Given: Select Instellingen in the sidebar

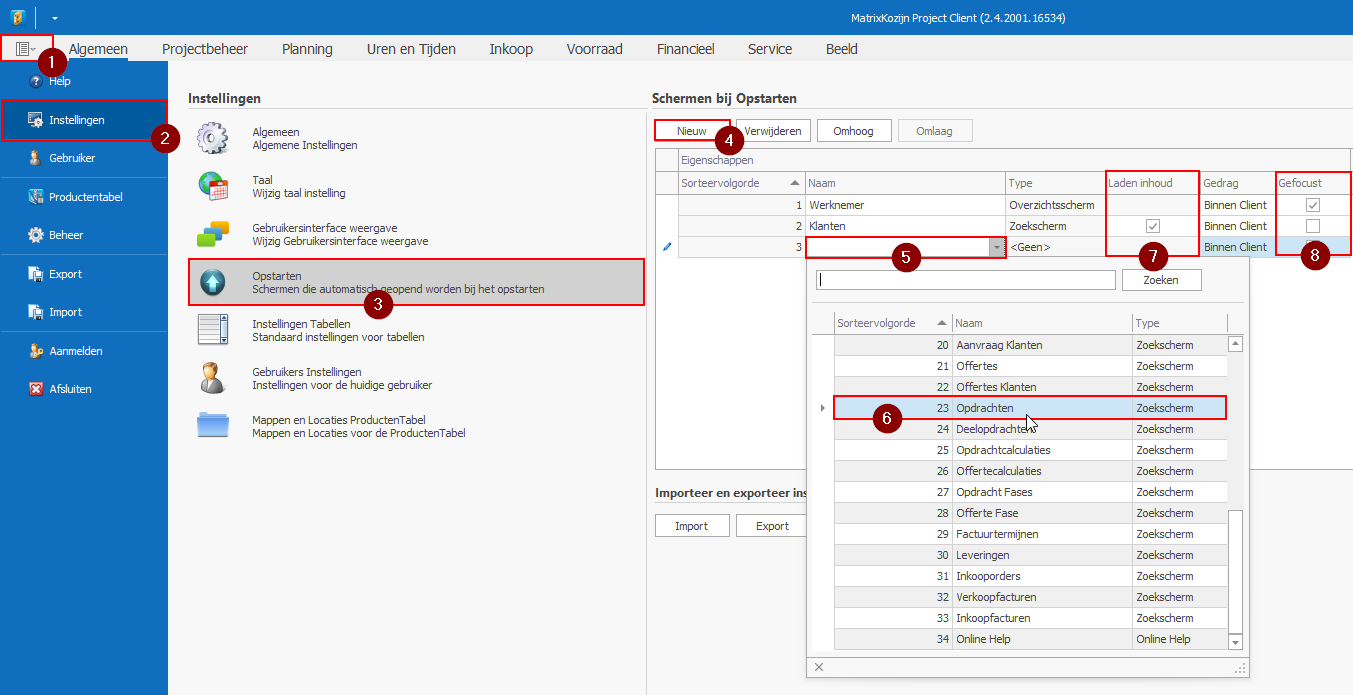Looking at the screenshot, I should pos(84,120).
